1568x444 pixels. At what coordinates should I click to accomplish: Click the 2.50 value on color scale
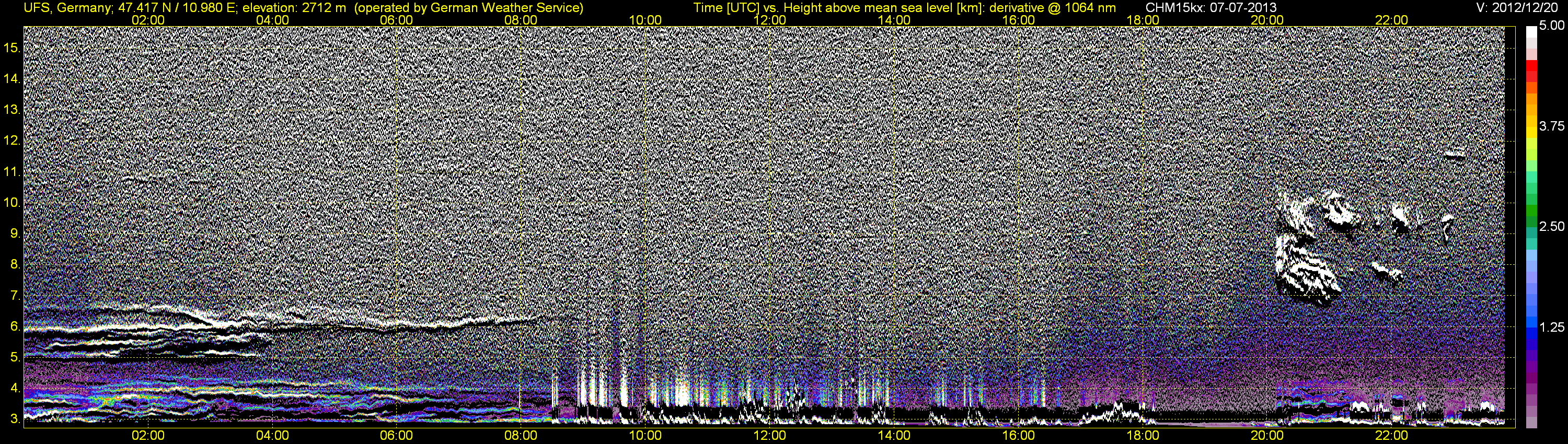pos(1552,226)
